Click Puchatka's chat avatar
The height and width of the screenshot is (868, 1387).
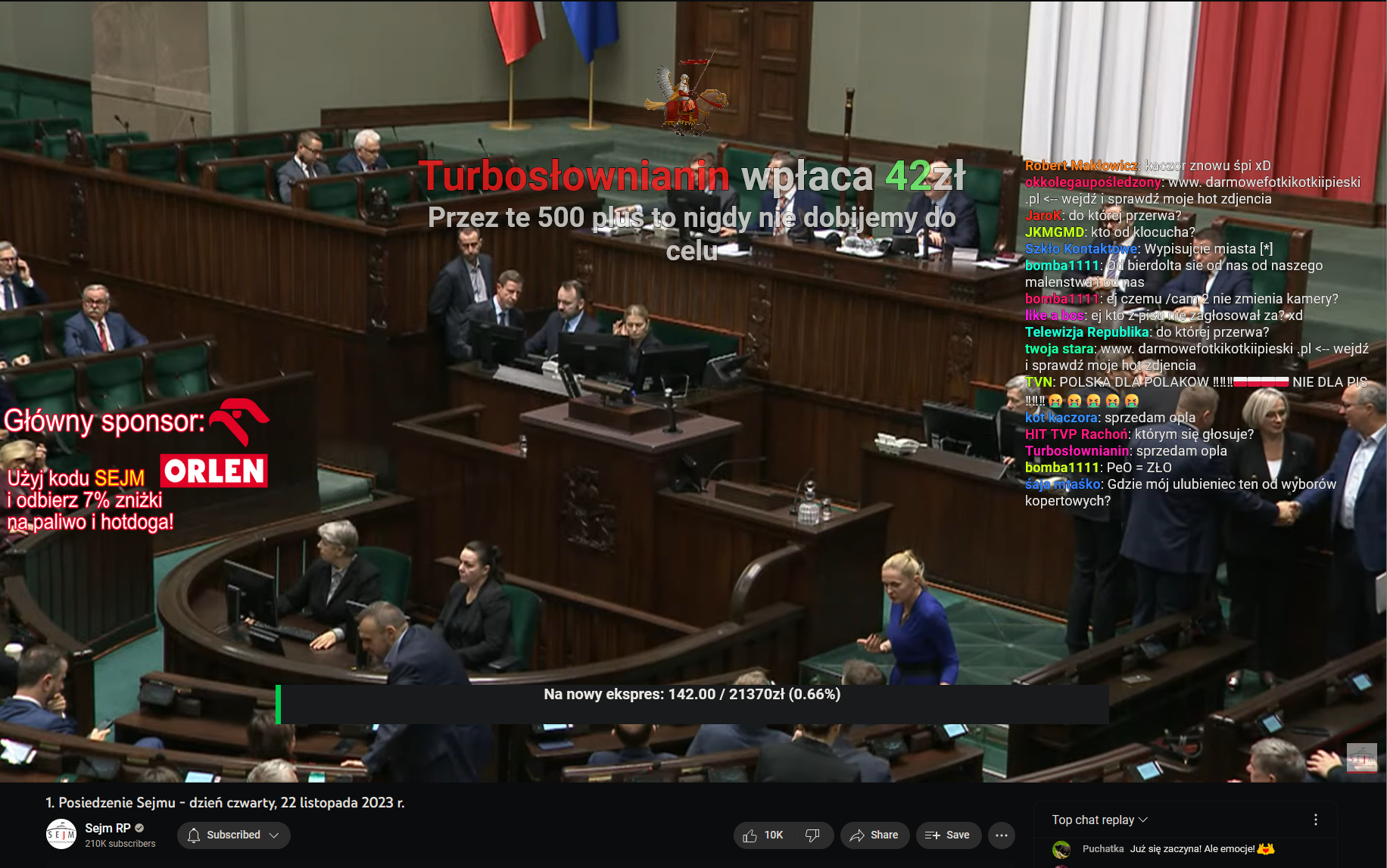[x=1061, y=849]
